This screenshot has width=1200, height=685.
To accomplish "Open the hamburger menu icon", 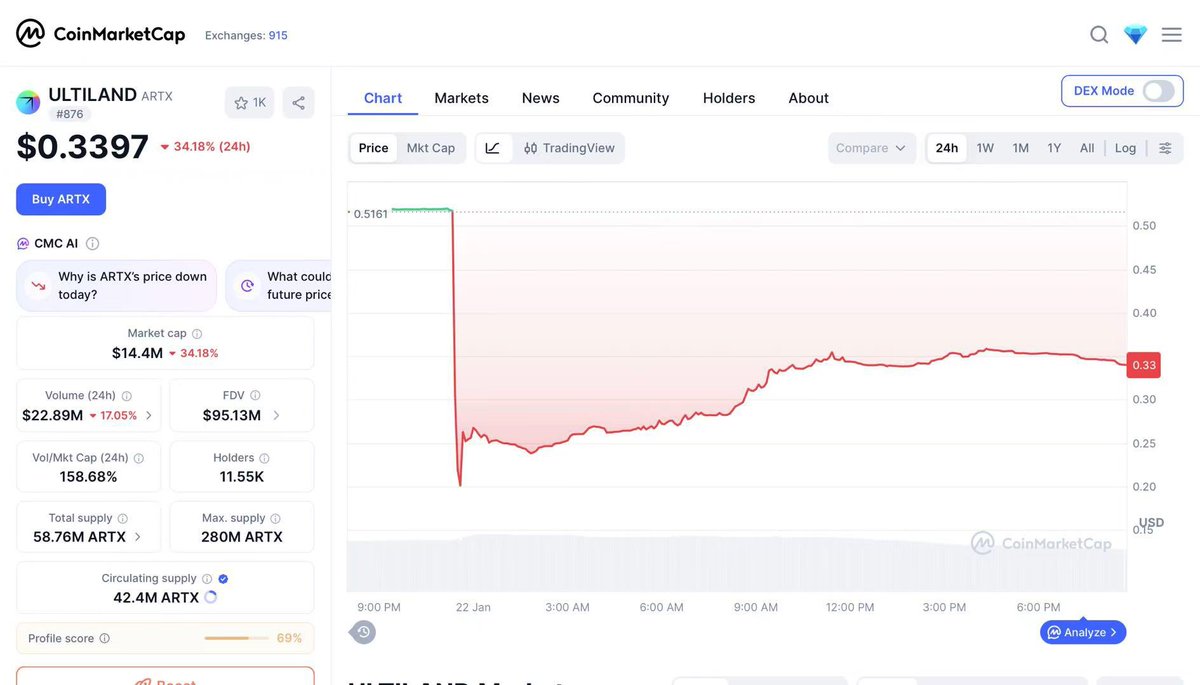I will (x=1172, y=35).
